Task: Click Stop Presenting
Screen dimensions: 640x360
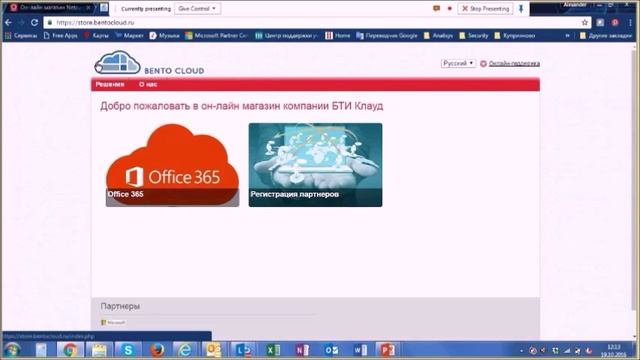Action: pyautogui.click(x=485, y=9)
